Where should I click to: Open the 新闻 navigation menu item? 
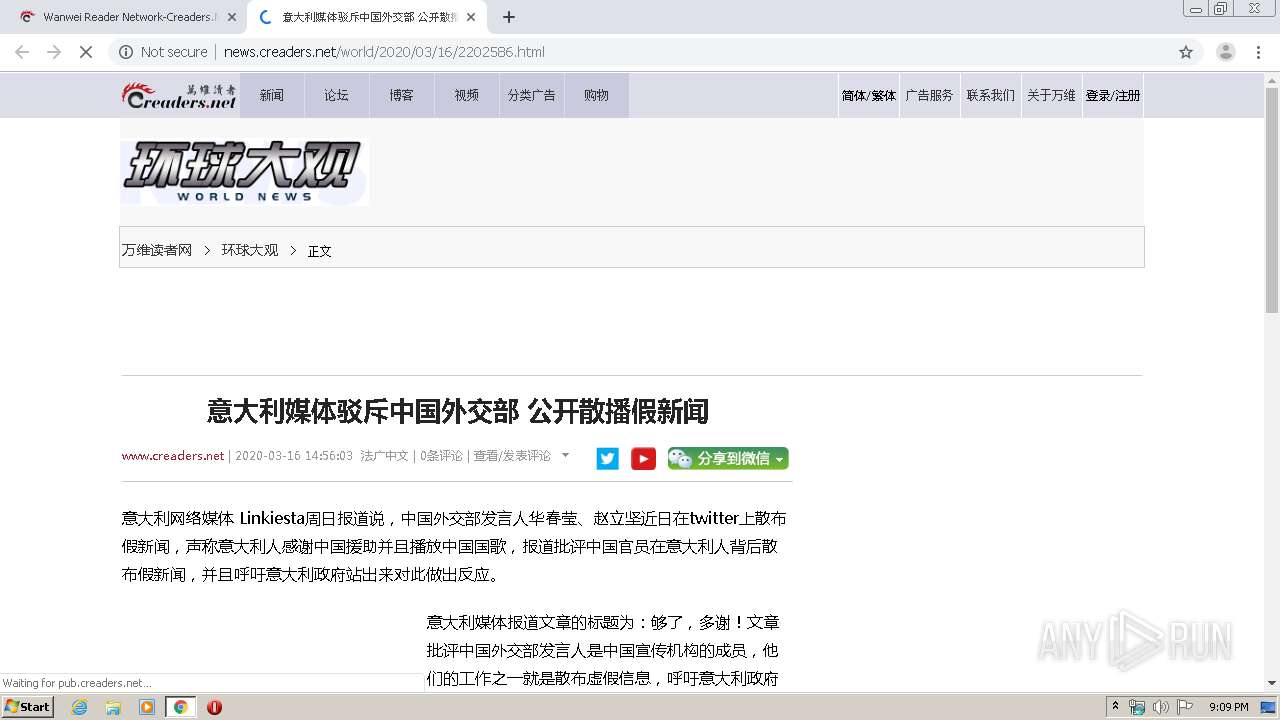(x=272, y=96)
